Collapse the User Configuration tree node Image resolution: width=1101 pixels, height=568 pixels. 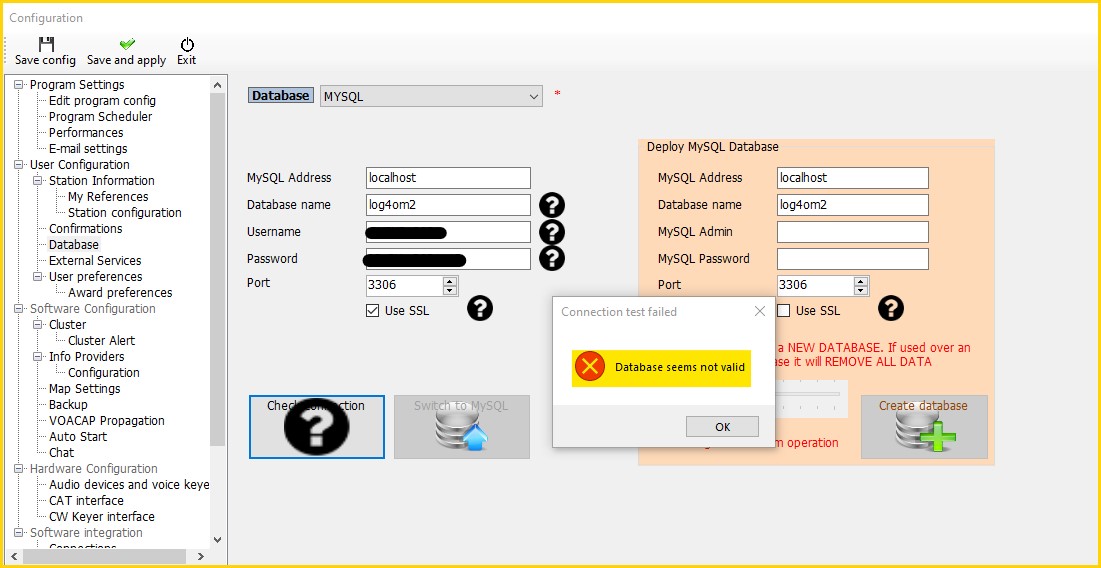[x=18, y=165]
